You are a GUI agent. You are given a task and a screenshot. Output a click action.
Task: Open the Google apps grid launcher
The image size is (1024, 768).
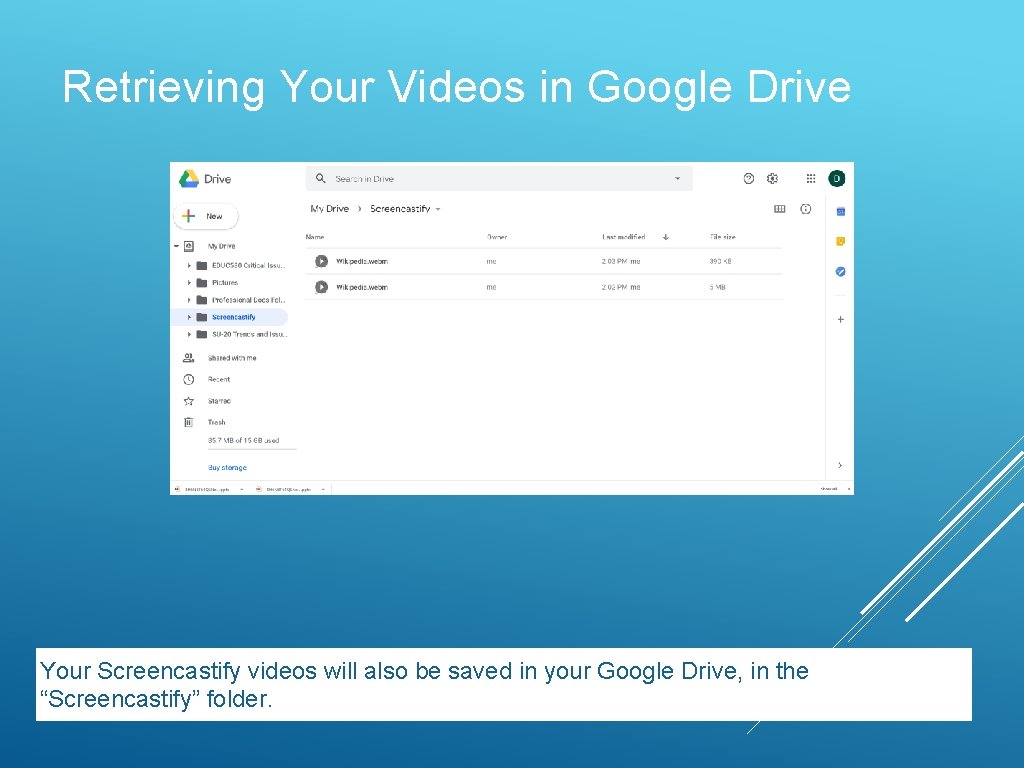(x=810, y=178)
